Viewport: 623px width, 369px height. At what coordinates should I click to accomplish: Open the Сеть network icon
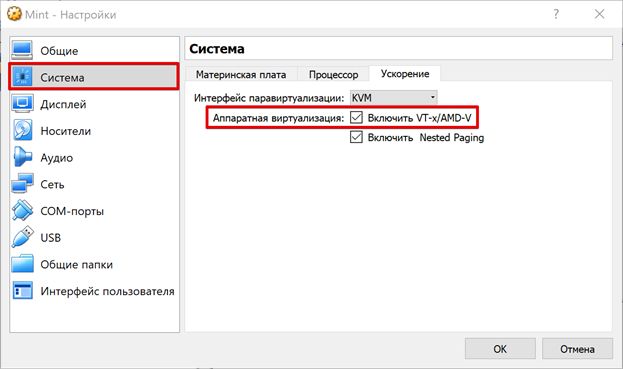[x=22, y=184]
